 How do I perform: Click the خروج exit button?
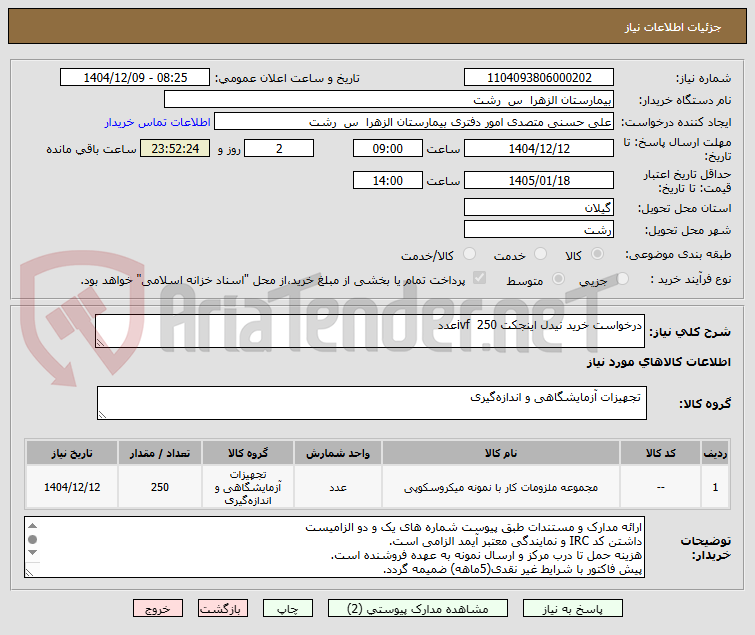click(158, 609)
